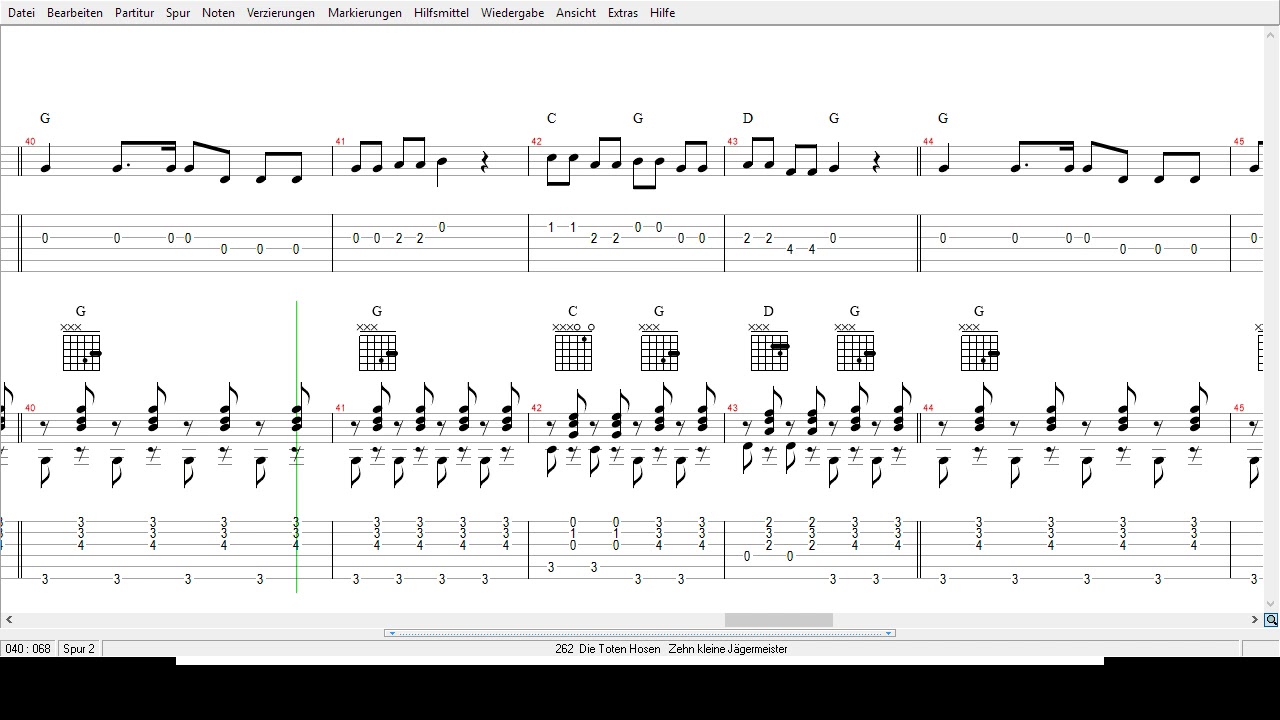The image size is (1280, 720).
Task: Open the Hilfsmittel menu
Action: 441,13
